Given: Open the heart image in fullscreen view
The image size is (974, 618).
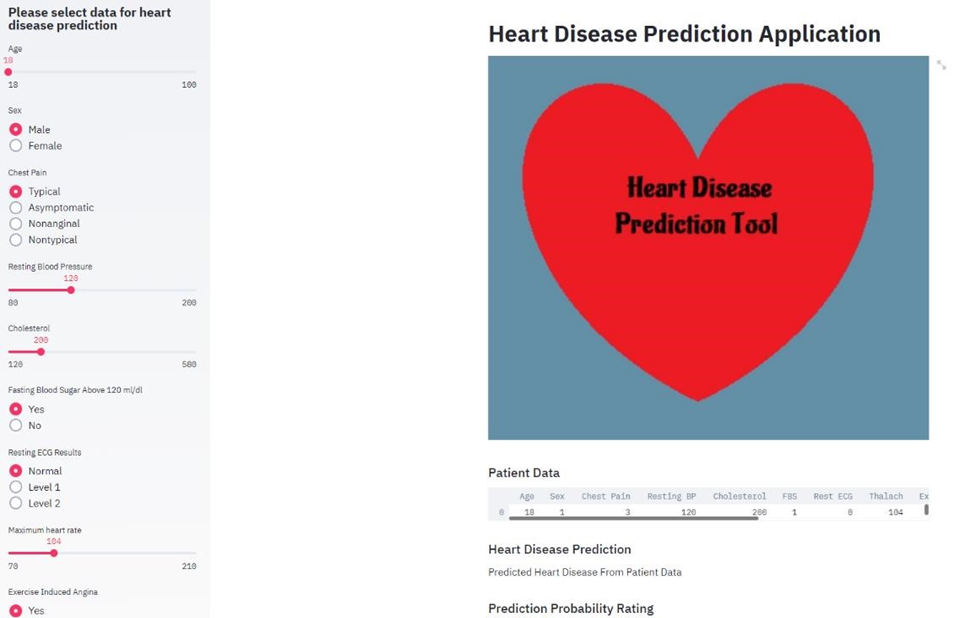Looking at the screenshot, I should (941, 64).
